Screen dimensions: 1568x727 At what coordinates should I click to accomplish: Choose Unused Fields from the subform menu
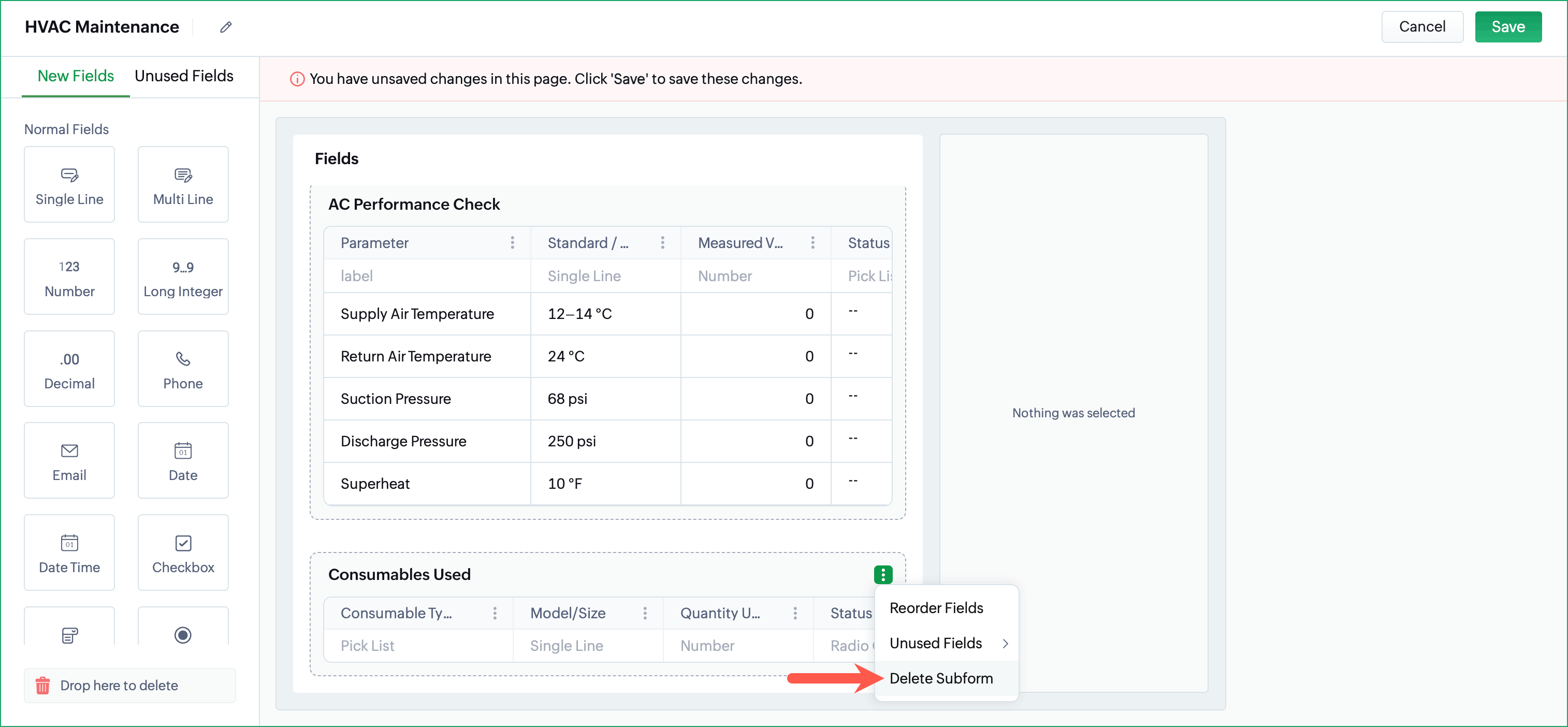(947, 643)
